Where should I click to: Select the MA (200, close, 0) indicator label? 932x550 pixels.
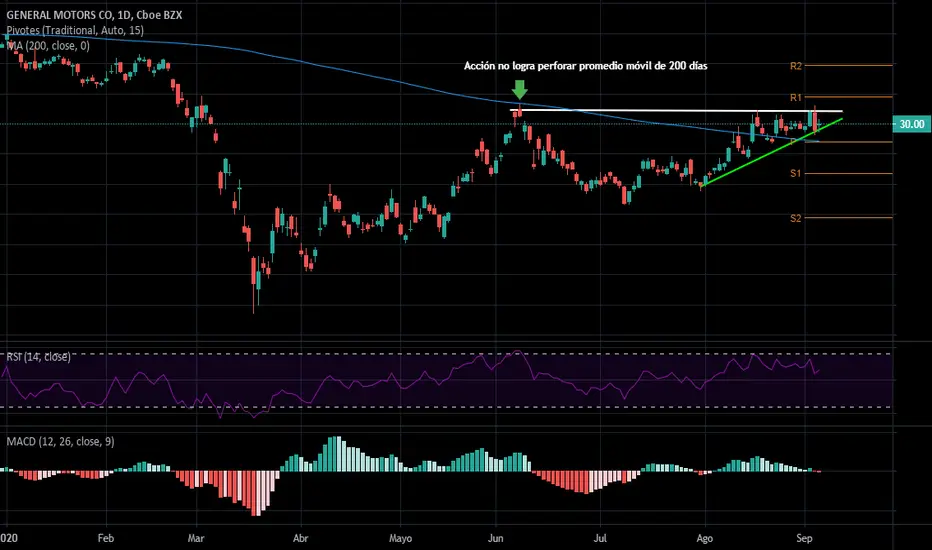coord(48,46)
